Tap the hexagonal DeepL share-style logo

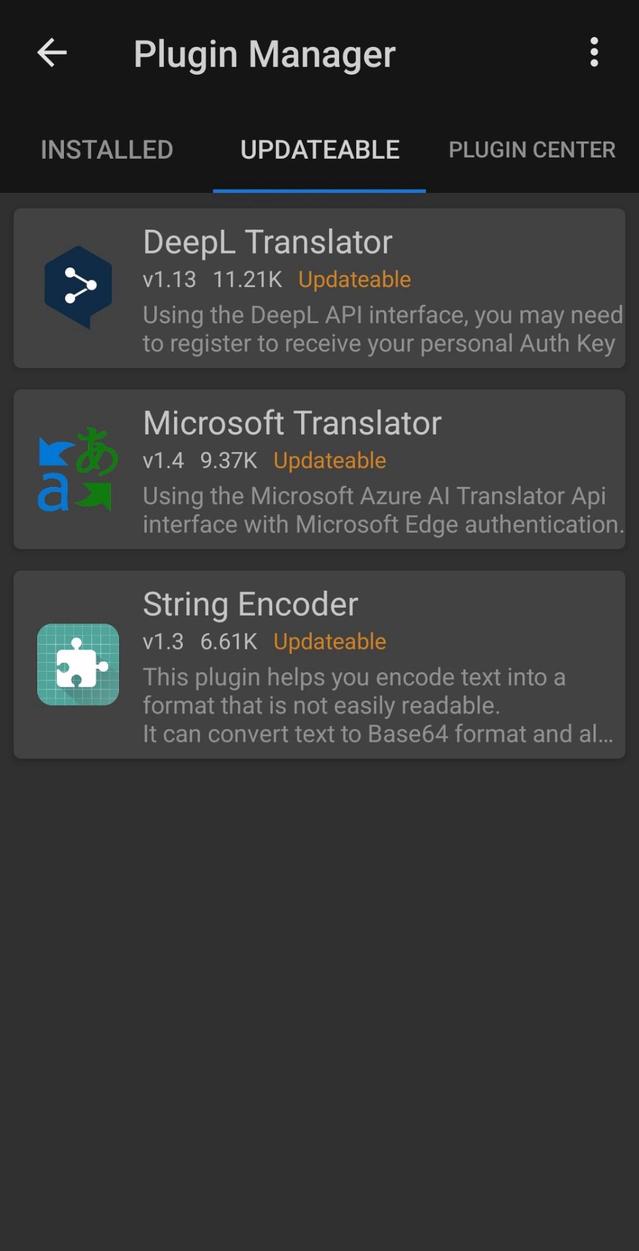(78, 284)
